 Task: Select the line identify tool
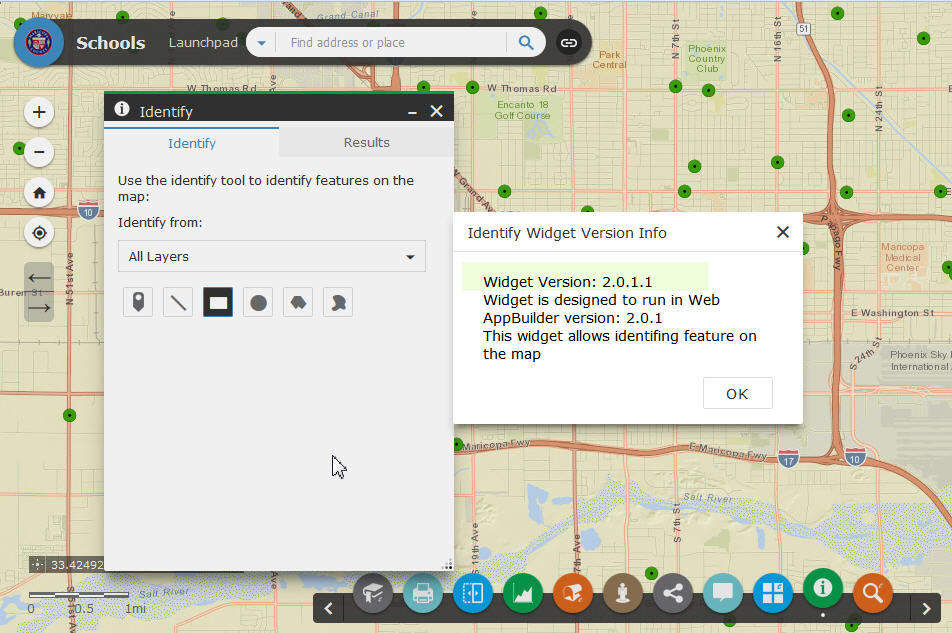pyautogui.click(x=178, y=302)
